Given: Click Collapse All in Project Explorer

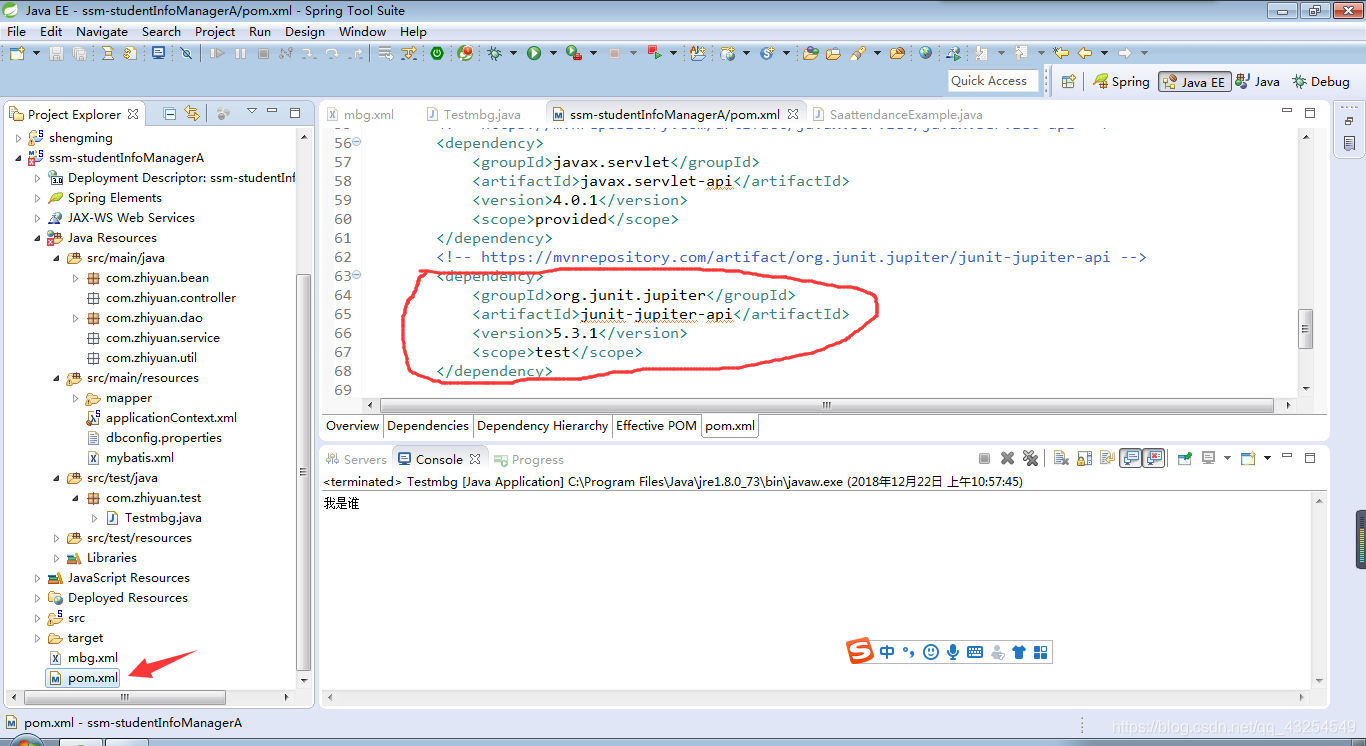Looking at the screenshot, I should click(169, 113).
